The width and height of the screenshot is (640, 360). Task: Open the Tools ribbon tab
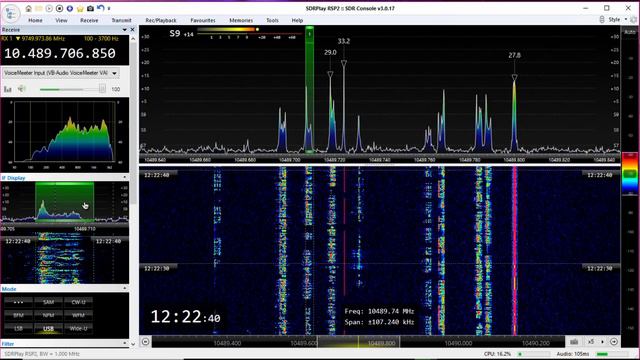pos(272,20)
